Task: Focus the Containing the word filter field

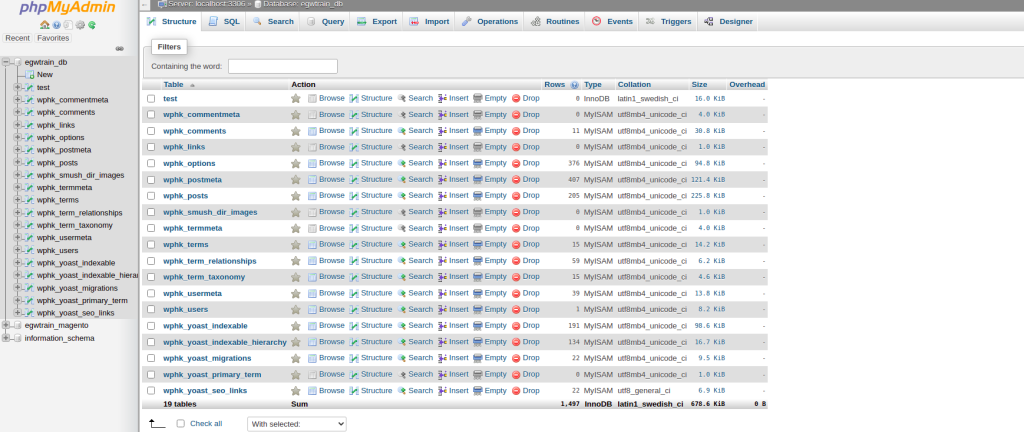Action: 283,67
